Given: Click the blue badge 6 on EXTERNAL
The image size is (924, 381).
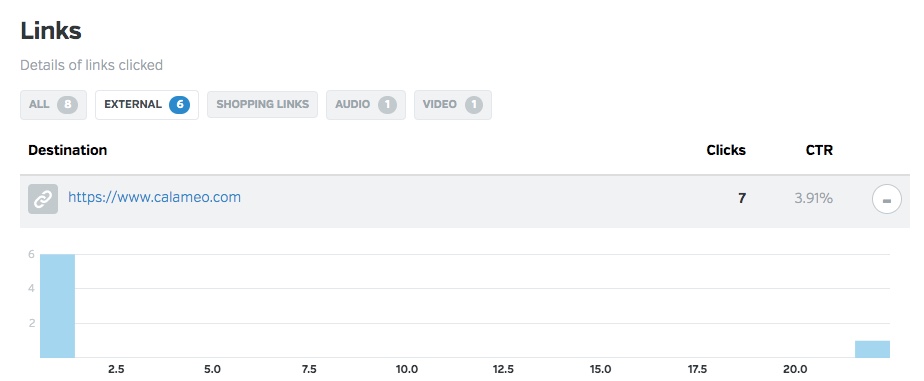Looking at the screenshot, I should [179, 105].
